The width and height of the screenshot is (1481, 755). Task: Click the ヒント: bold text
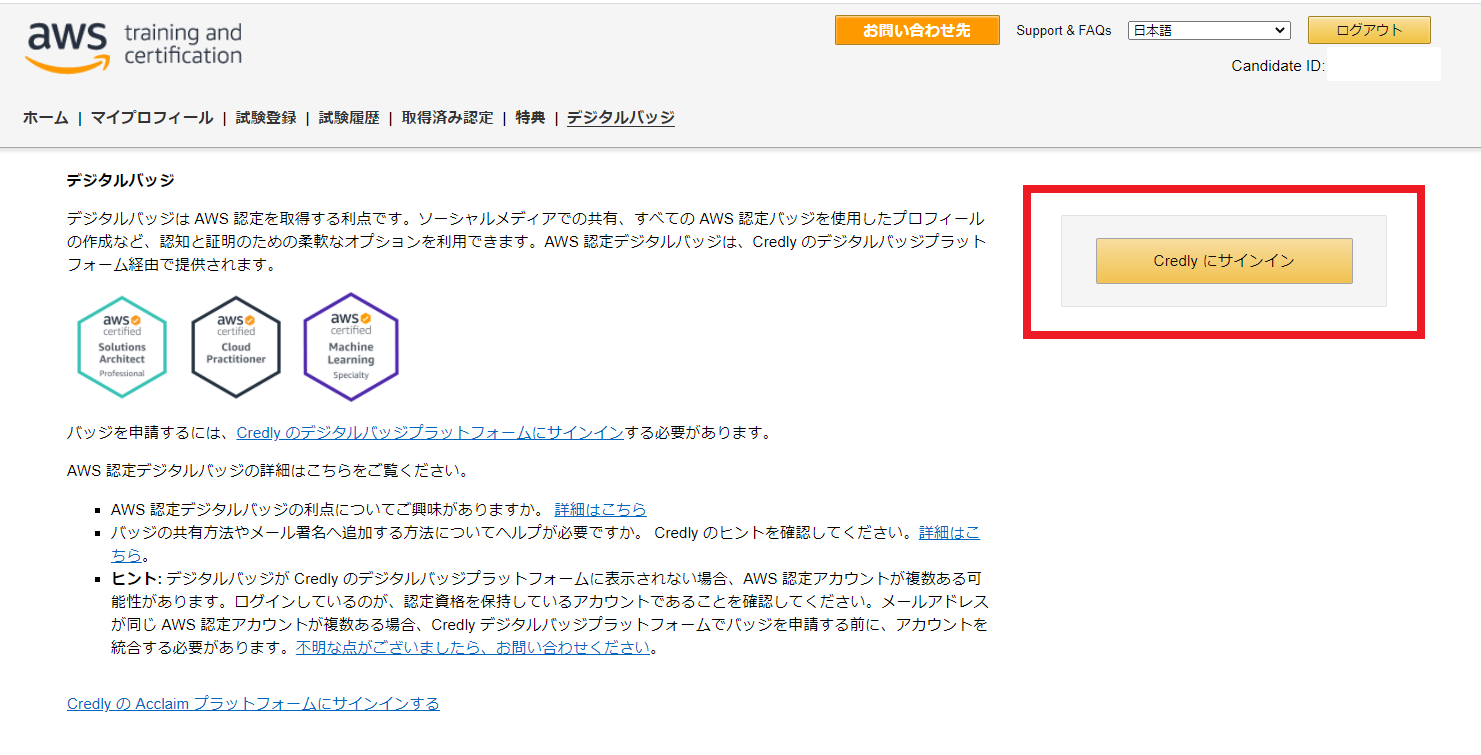point(136,579)
